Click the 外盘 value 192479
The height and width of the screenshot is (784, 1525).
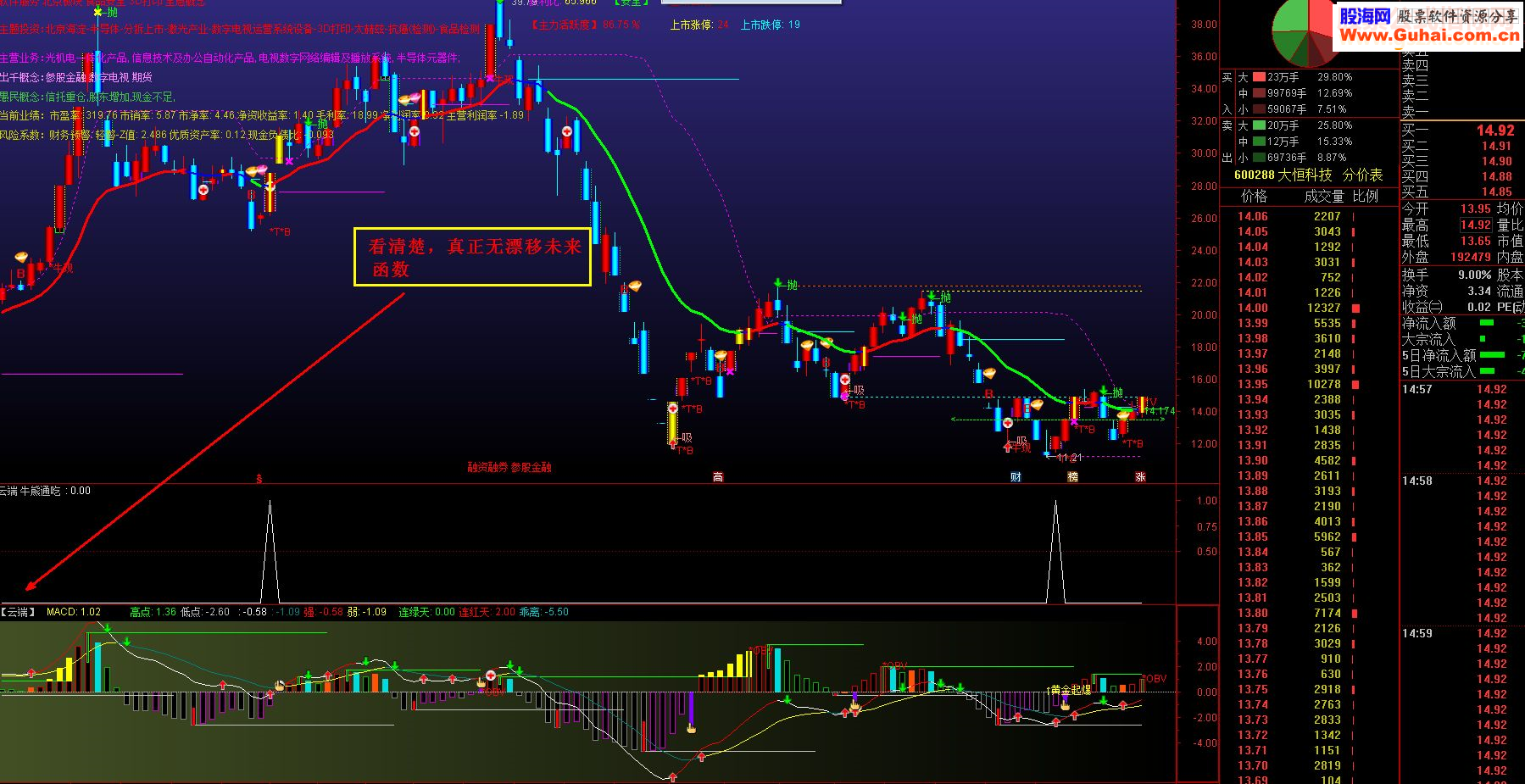[x=1470, y=257]
